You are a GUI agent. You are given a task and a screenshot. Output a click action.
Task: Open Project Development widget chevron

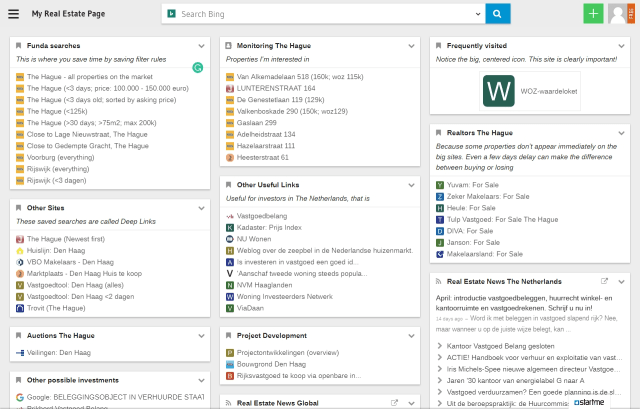click(411, 336)
